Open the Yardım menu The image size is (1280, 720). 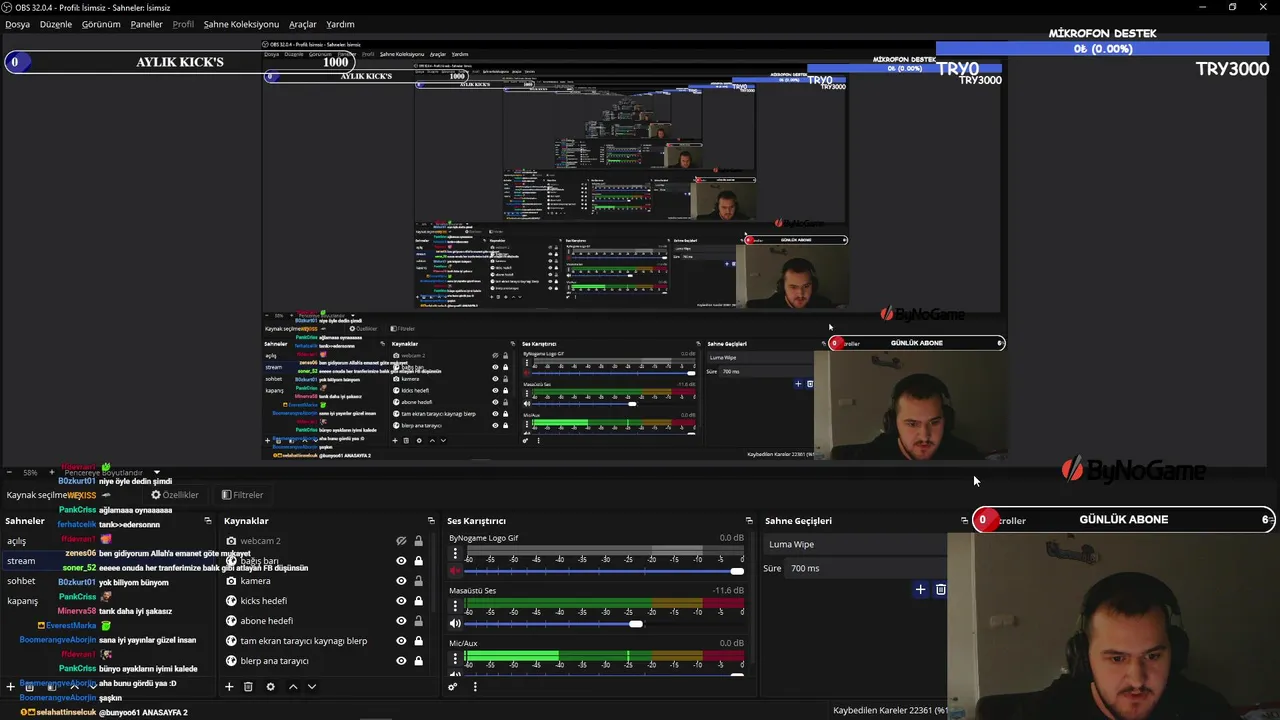340,24
